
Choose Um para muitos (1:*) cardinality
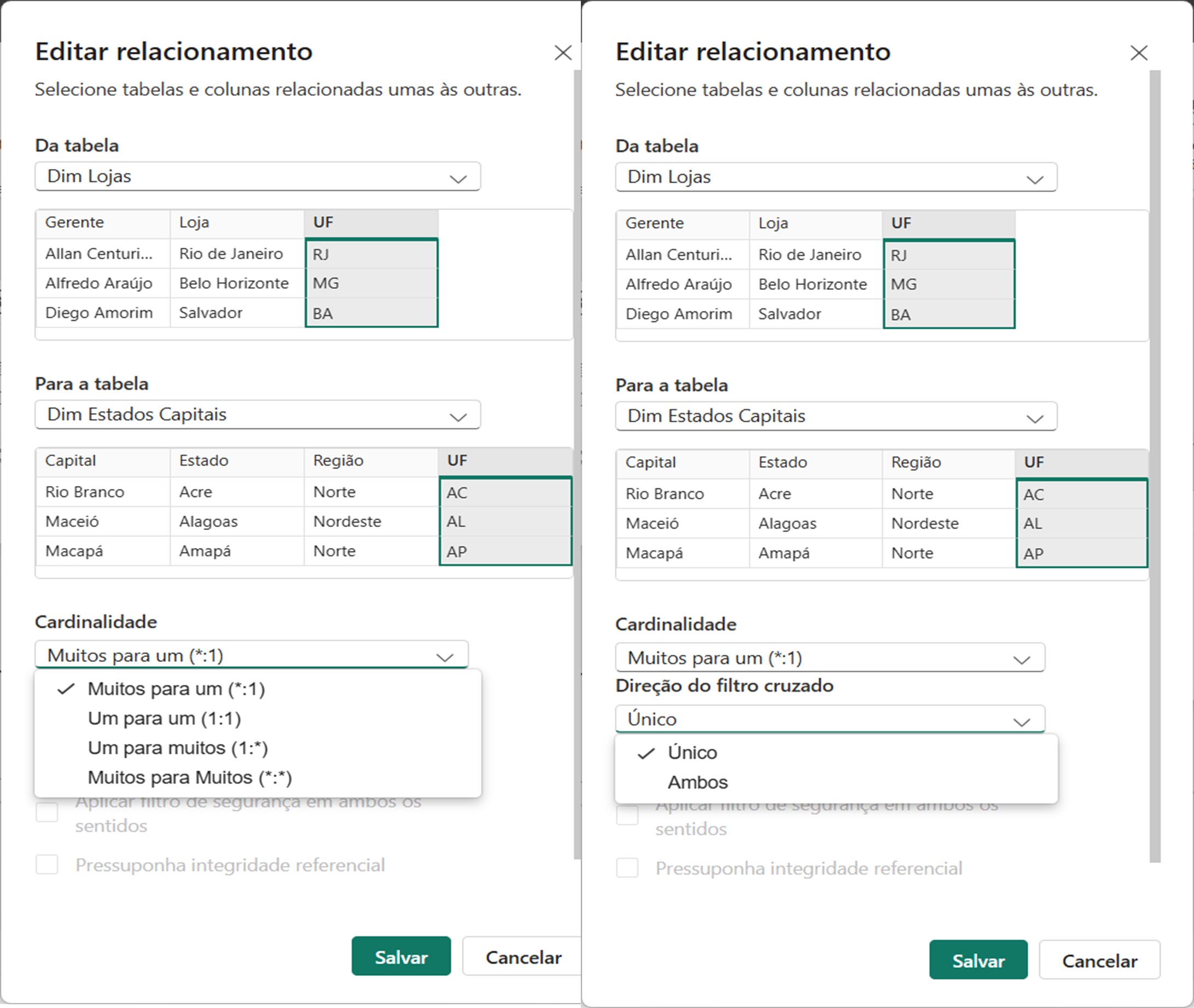178,748
